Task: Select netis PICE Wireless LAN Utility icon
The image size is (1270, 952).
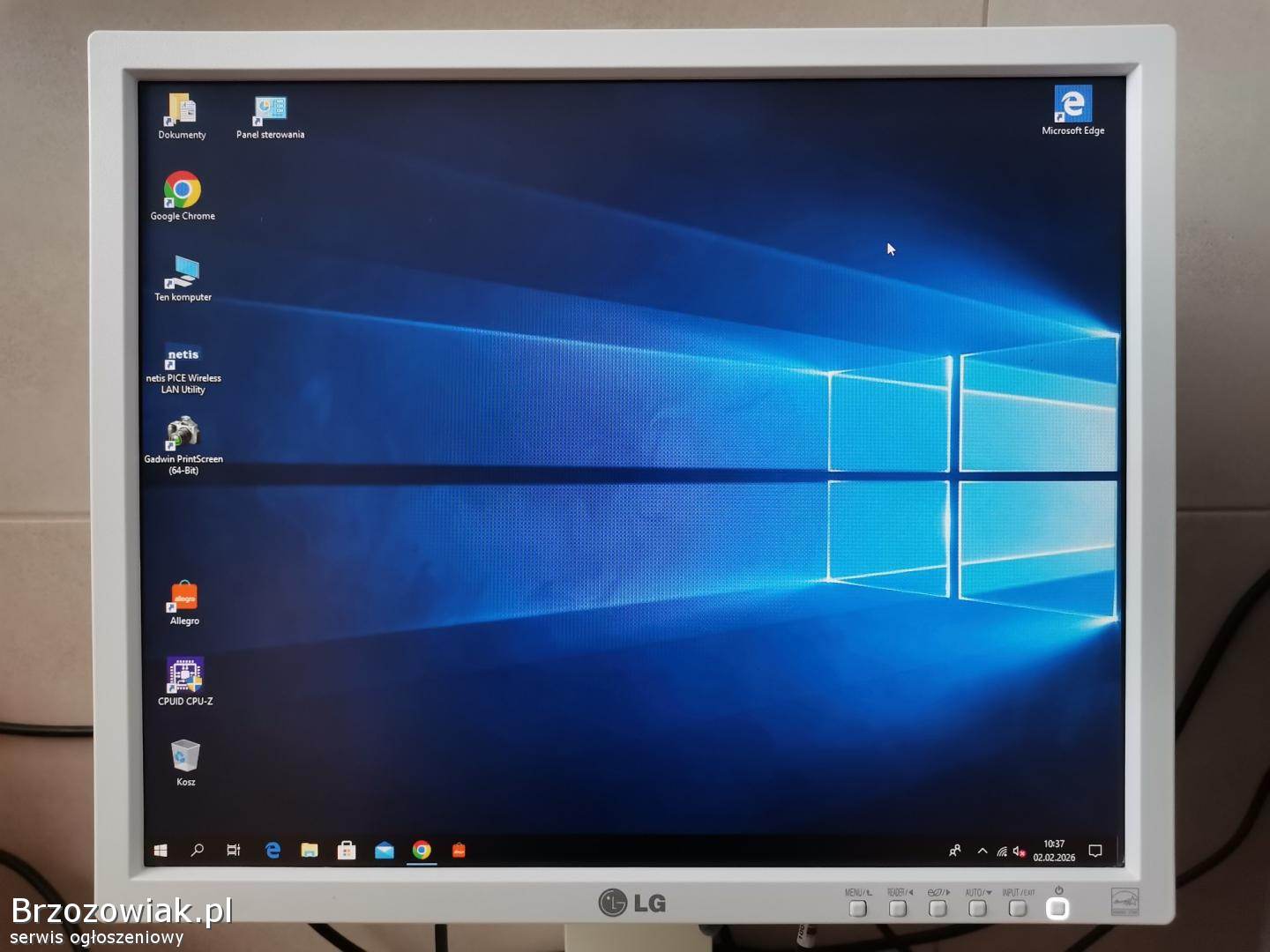Action: point(183,359)
